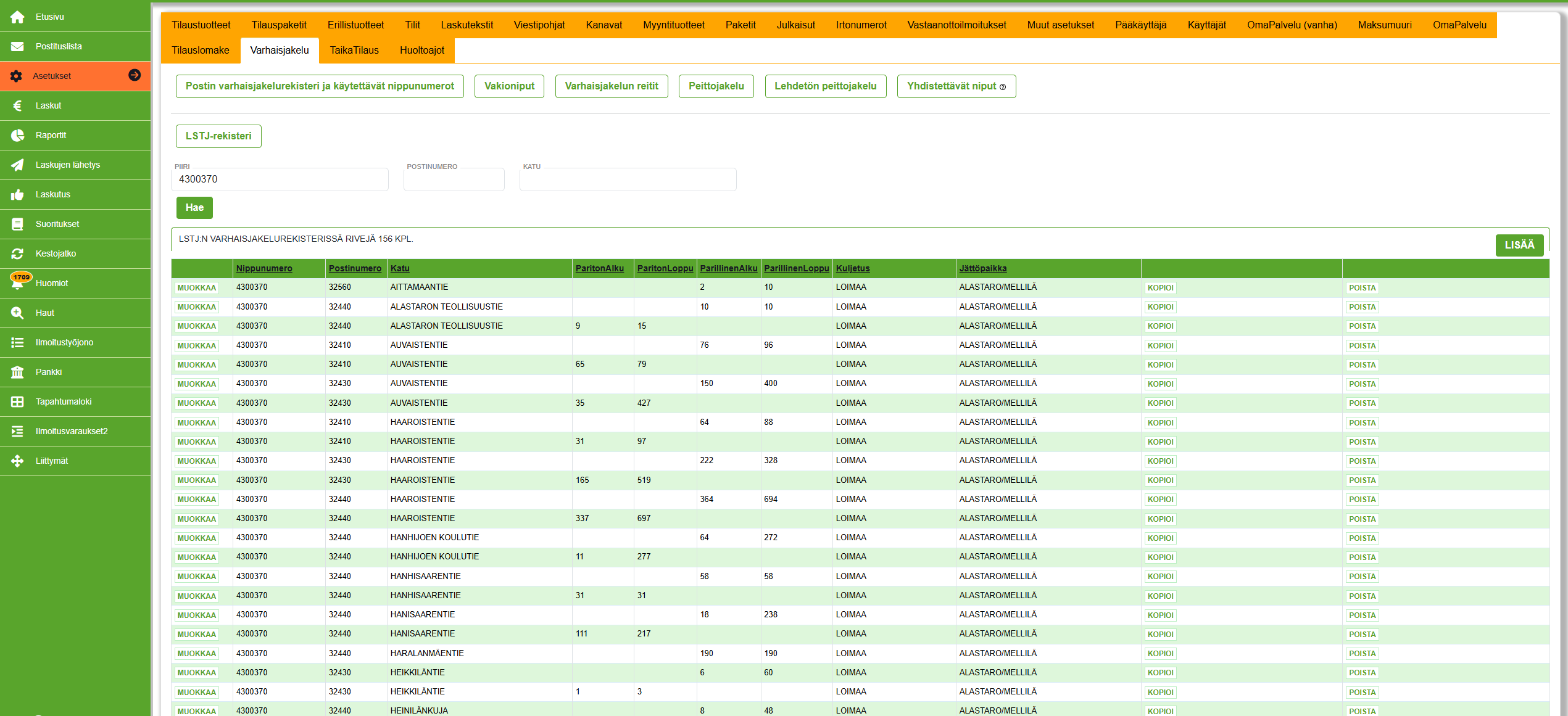Click the Vakioniput button

click(509, 86)
